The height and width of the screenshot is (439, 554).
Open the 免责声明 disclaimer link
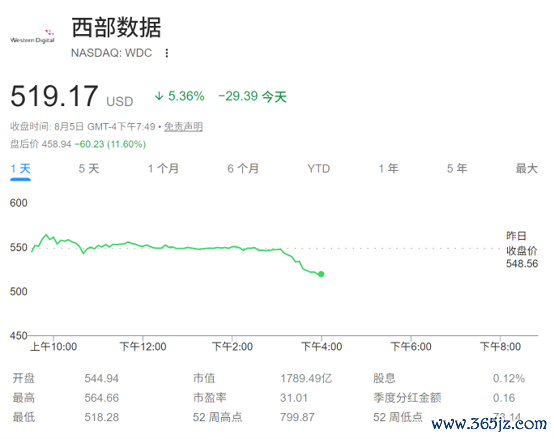coord(183,127)
